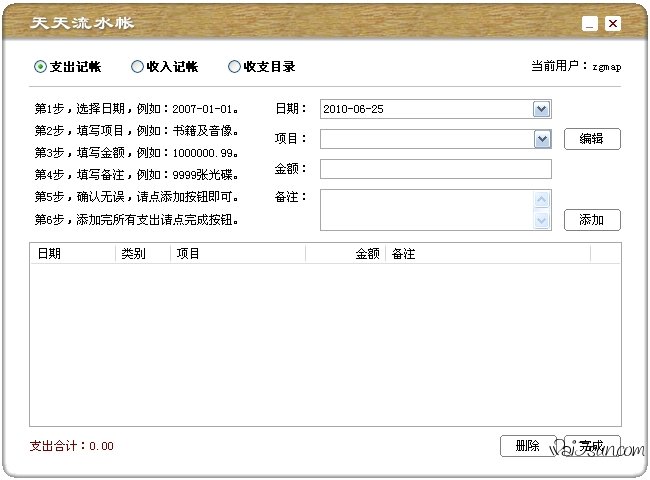
Task: Select the 支出记帐 radio button
Action: [40, 67]
